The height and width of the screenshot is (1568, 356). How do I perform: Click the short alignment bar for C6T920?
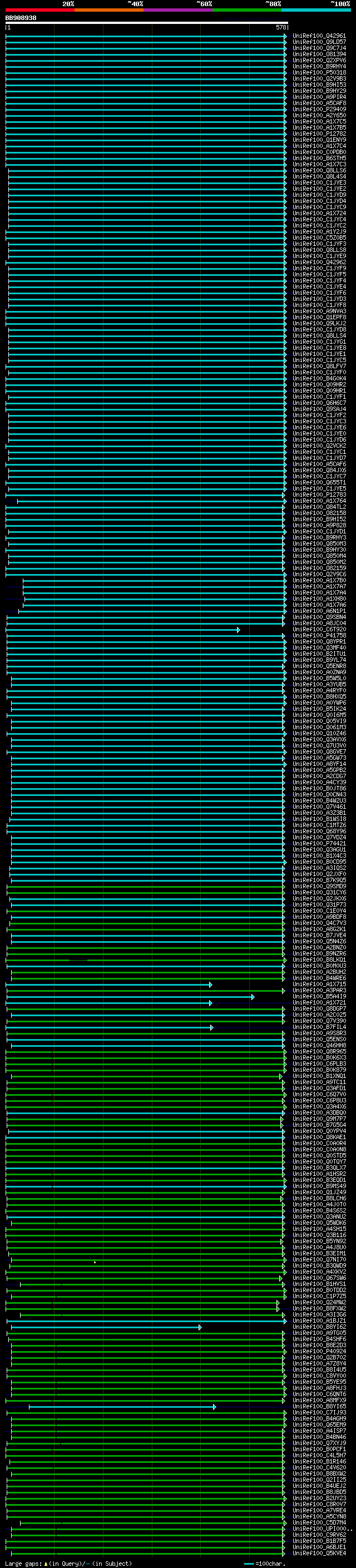click(x=123, y=630)
